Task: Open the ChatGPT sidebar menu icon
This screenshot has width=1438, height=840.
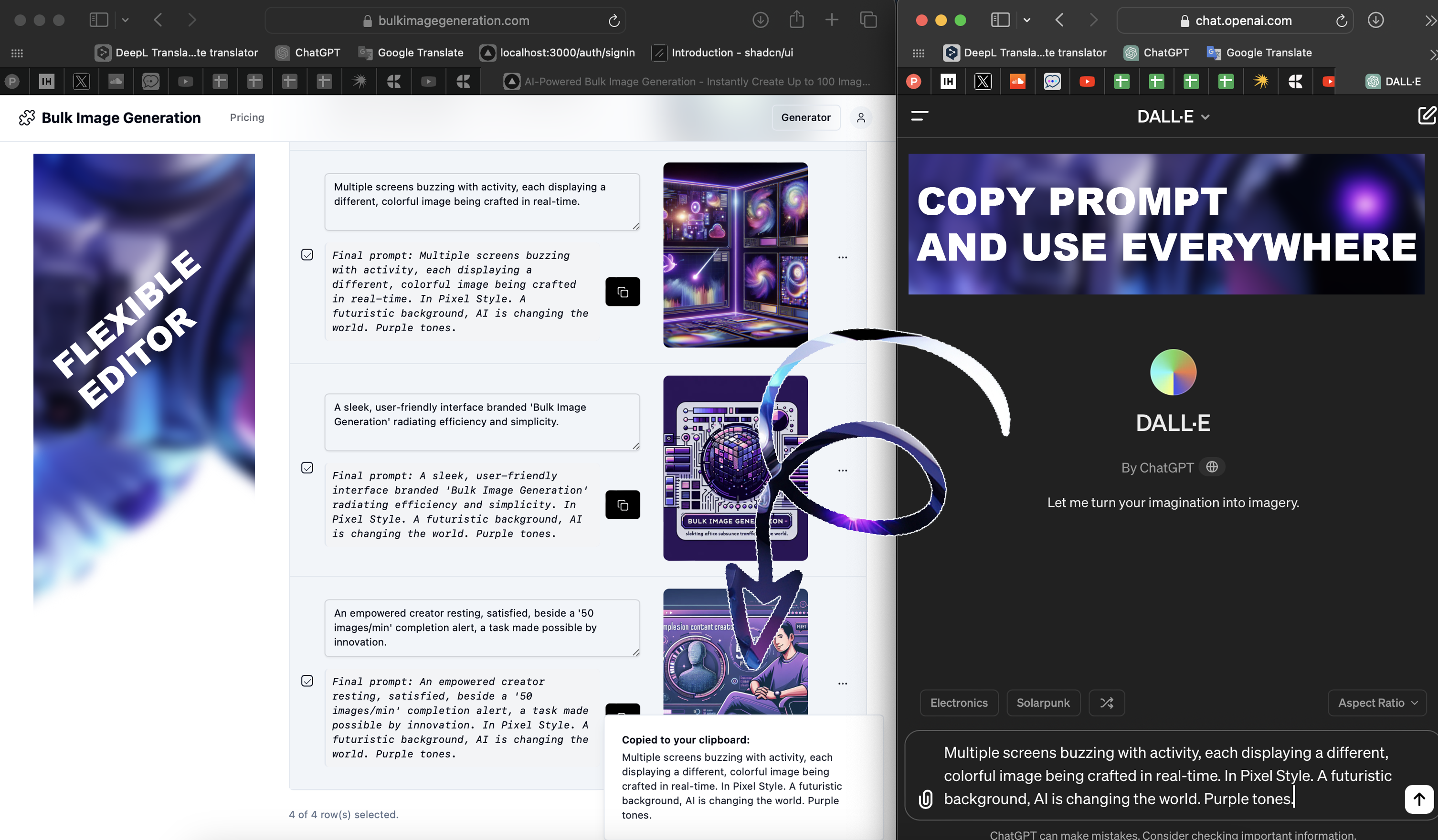Action: pos(920,116)
